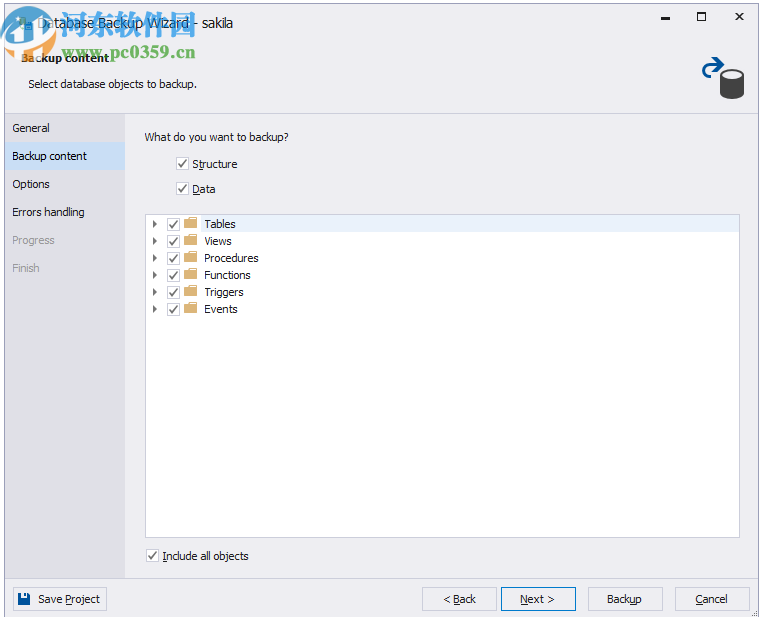Screen dimensions: 760x617
Task: Cancel the backup wizard
Action: click(x=712, y=599)
